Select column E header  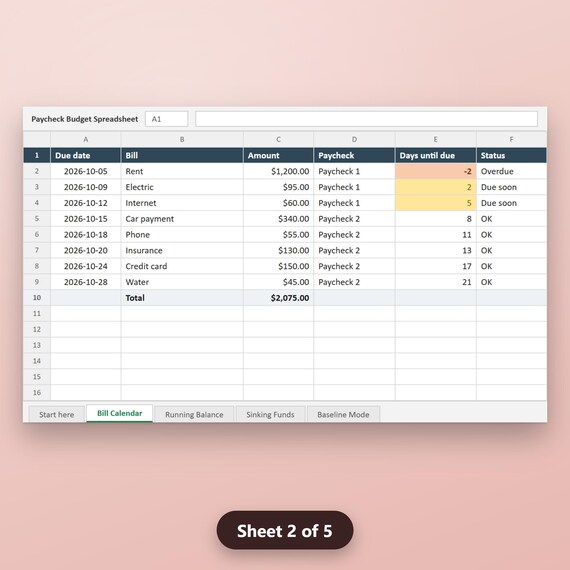(x=435, y=139)
